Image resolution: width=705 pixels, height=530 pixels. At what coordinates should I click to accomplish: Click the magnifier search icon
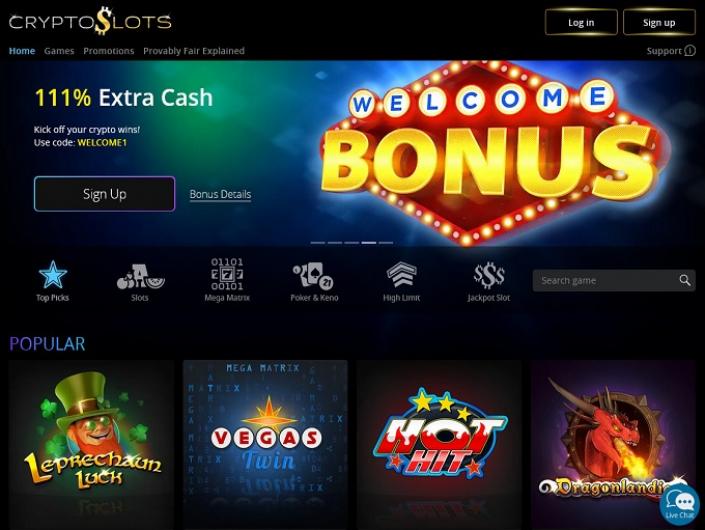(x=685, y=281)
